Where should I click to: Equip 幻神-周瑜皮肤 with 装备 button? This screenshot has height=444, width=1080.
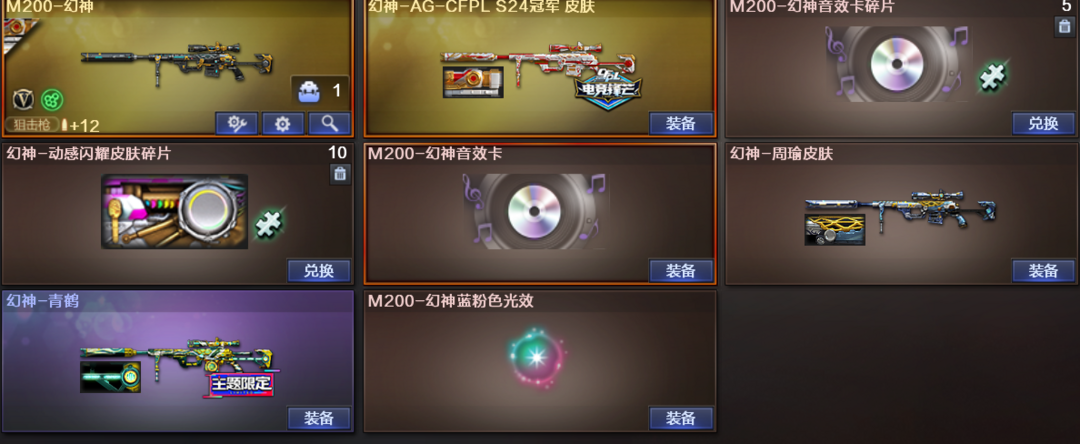1043,271
